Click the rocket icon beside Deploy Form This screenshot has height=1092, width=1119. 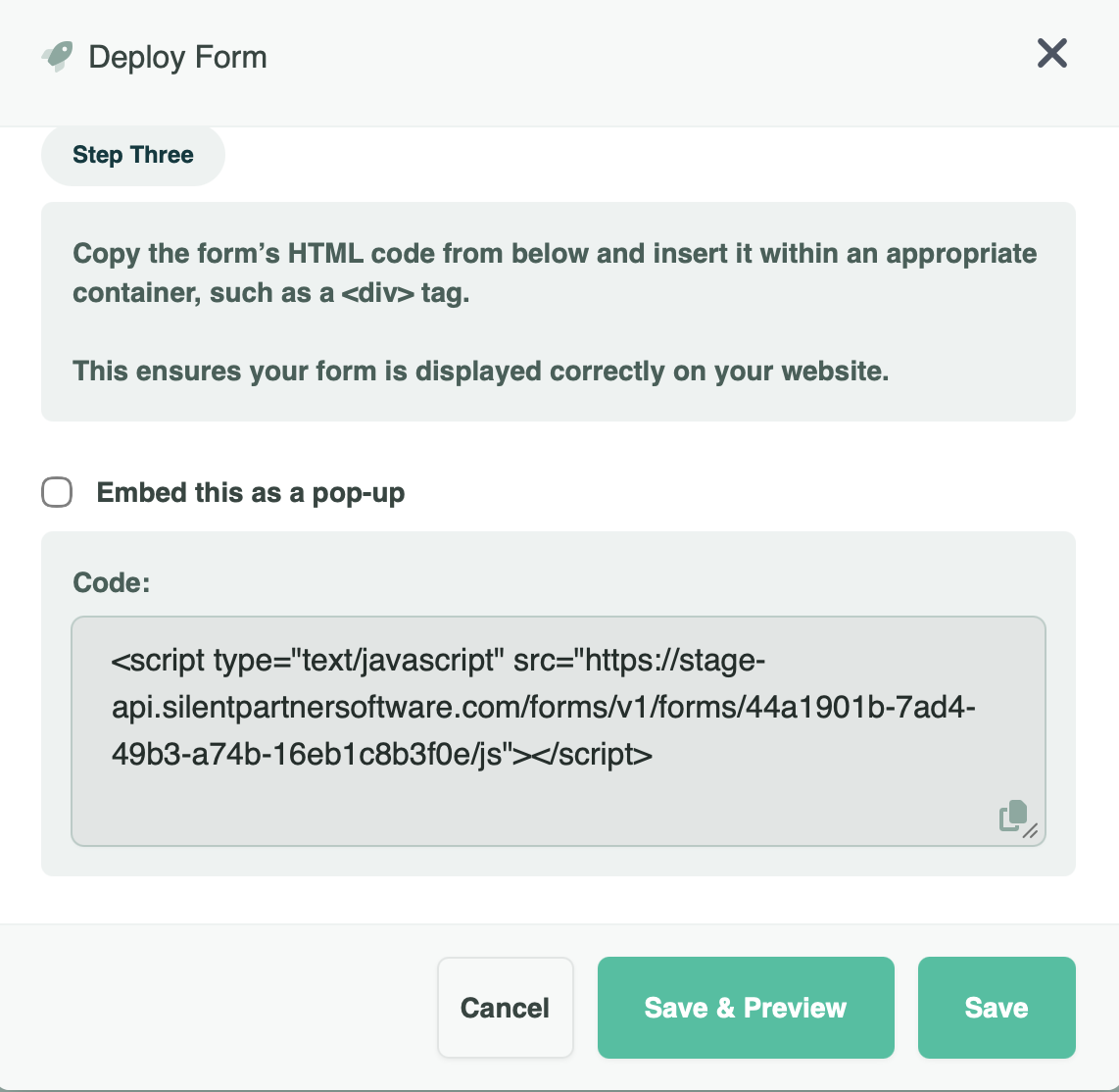pyautogui.click(x=58, y=57)
